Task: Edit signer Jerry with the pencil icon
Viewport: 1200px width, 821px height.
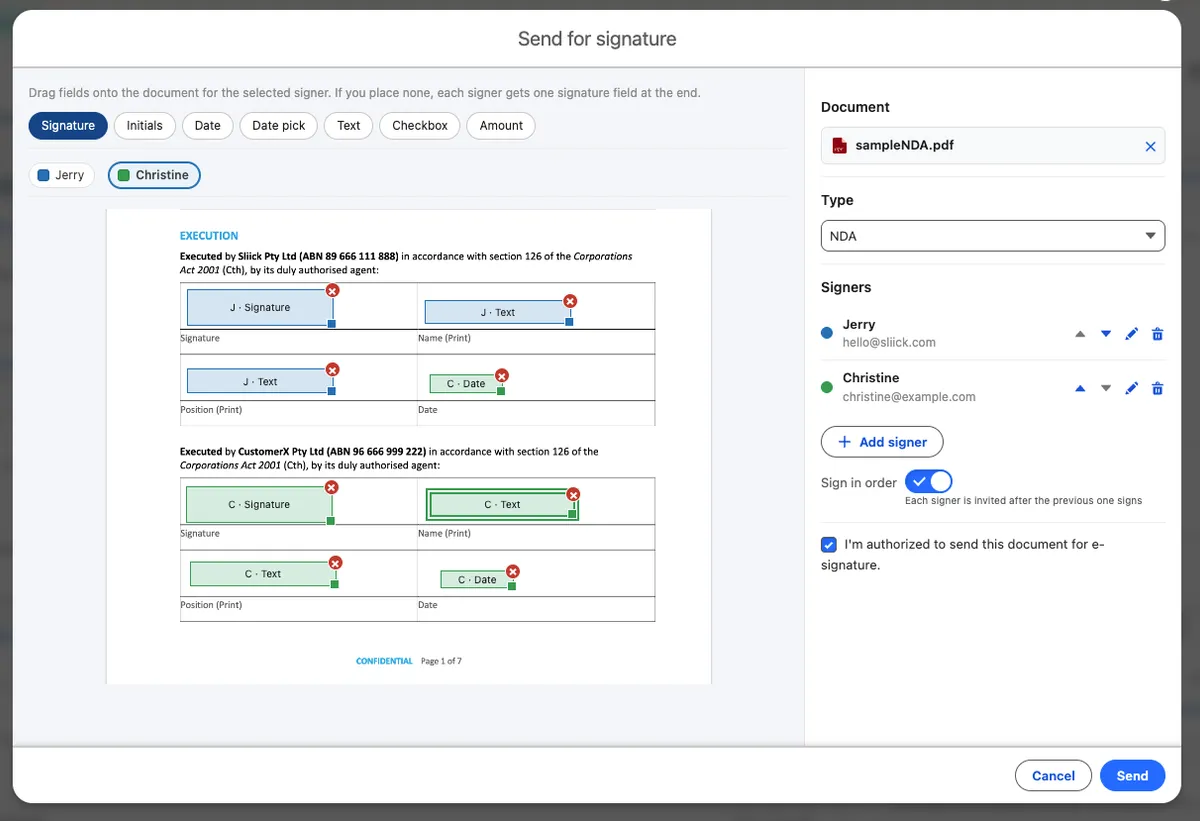Action: [x=1132, y=334]
